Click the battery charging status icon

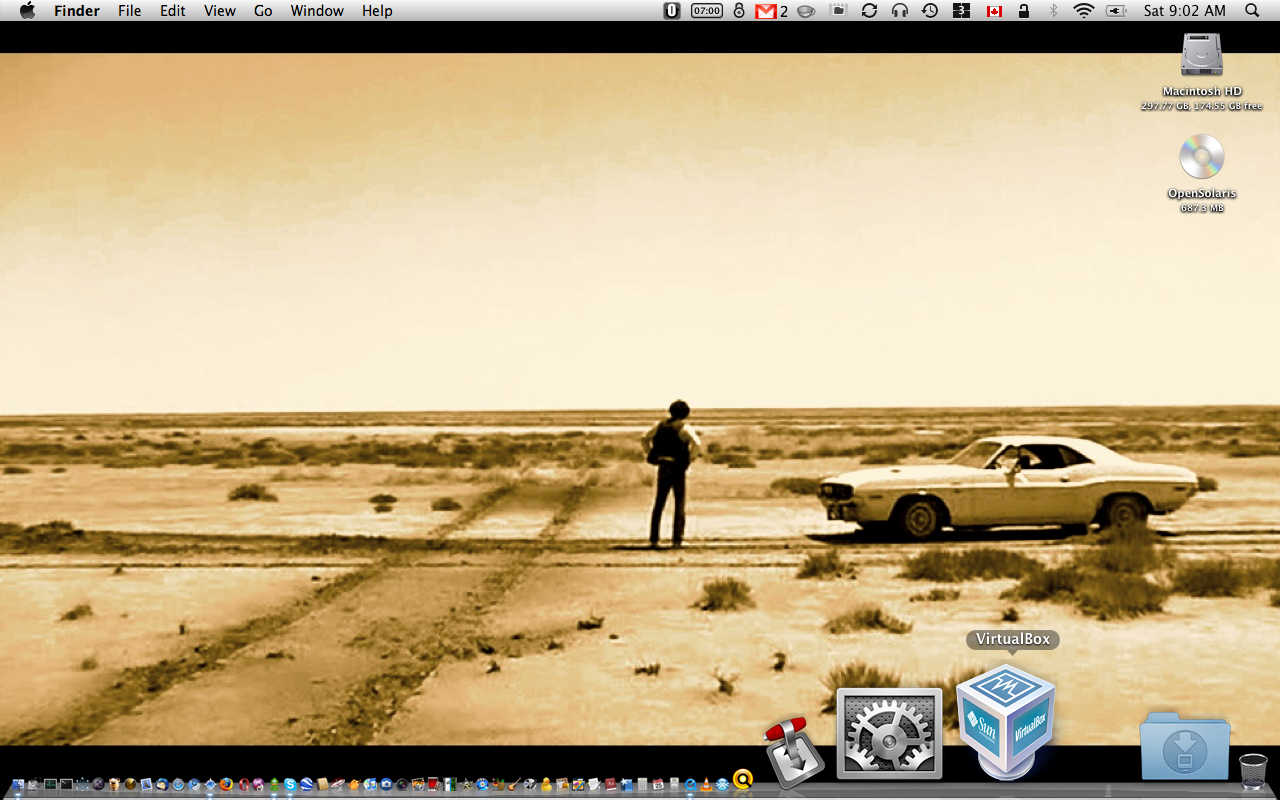pos(1116,10)
